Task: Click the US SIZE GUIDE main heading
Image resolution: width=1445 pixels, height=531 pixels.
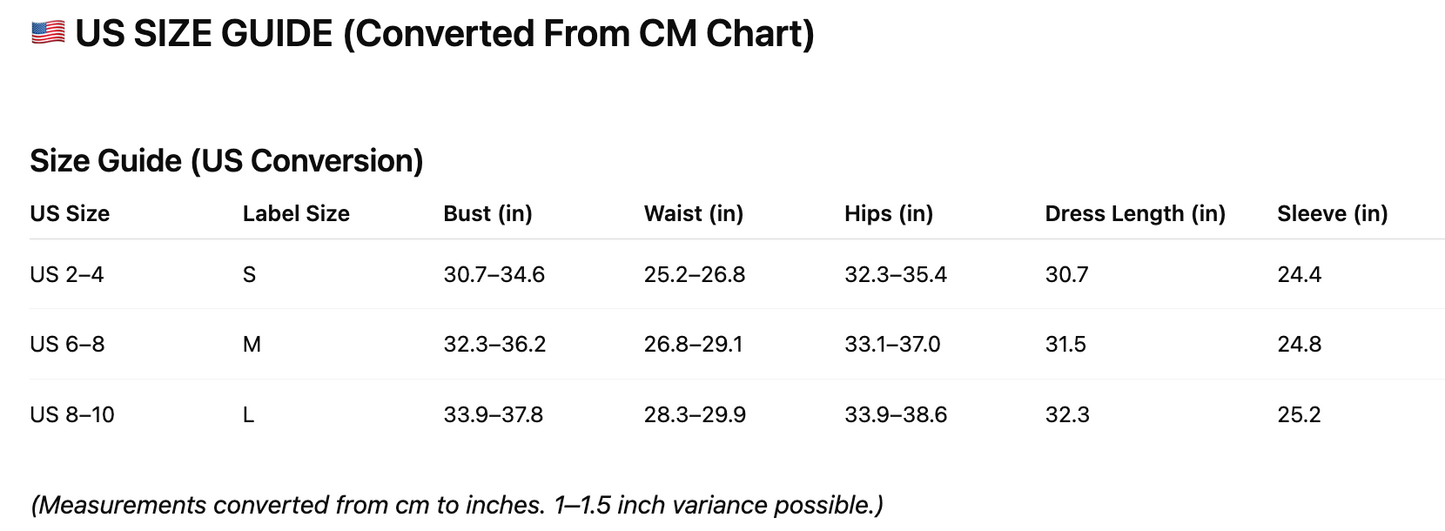Action: point(444,34)
